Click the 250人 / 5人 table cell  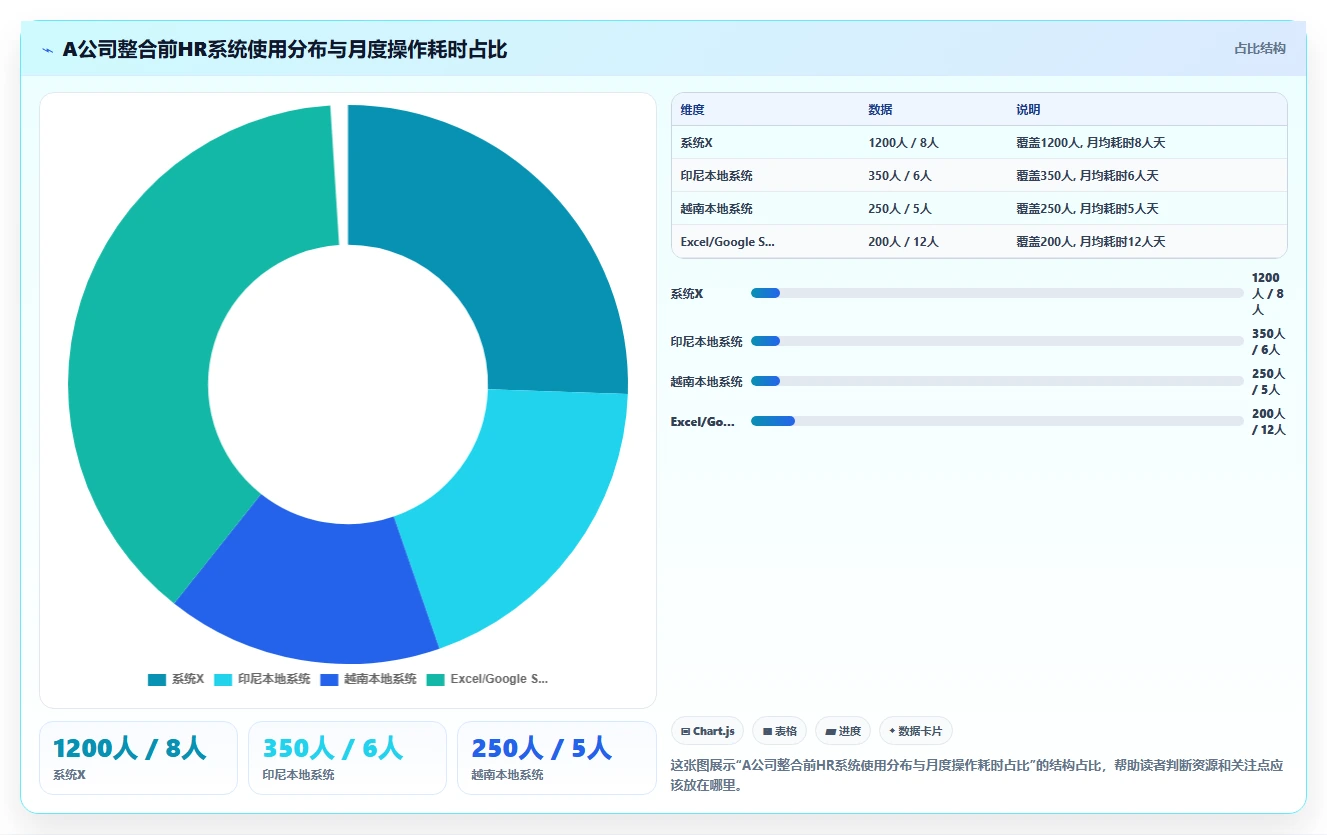[934, 209]
